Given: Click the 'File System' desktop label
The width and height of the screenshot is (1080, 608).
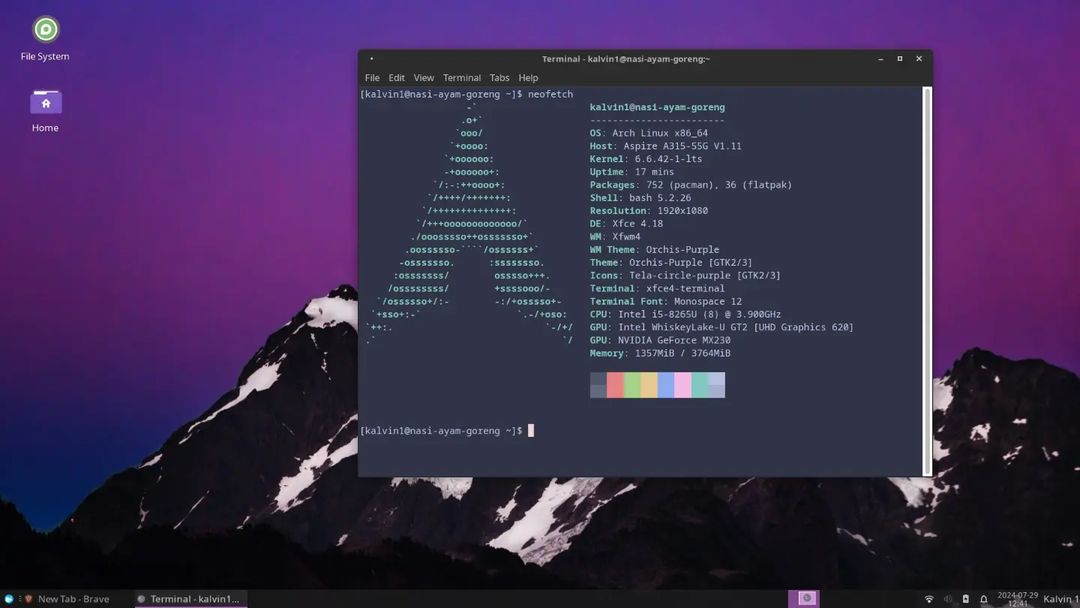Looking at the screenshot, I should click(45, 56).
